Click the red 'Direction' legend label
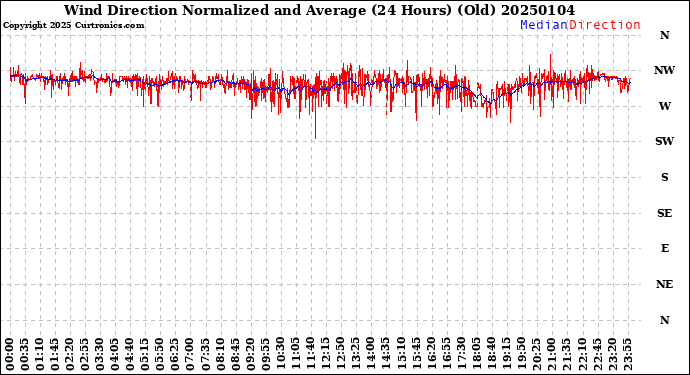Image resolution: width=690 pixels, height=375 pixels. tap(605, 25)
